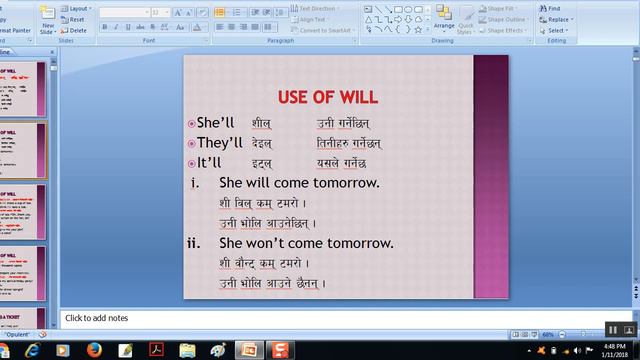Screen dimensions: 640x360
Task: Click Convert to SmartArt
Action: coord(322,30)
